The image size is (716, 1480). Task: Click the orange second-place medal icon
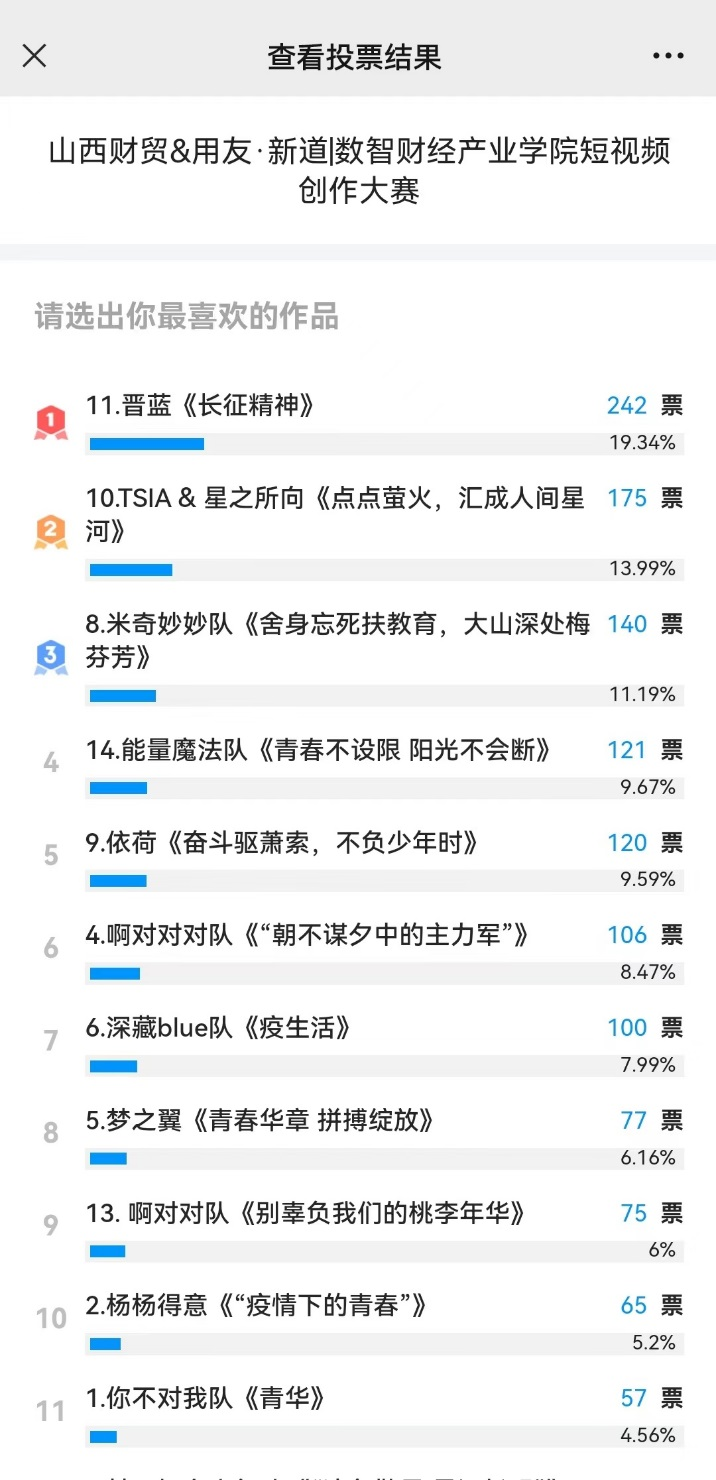pos(51,532)
